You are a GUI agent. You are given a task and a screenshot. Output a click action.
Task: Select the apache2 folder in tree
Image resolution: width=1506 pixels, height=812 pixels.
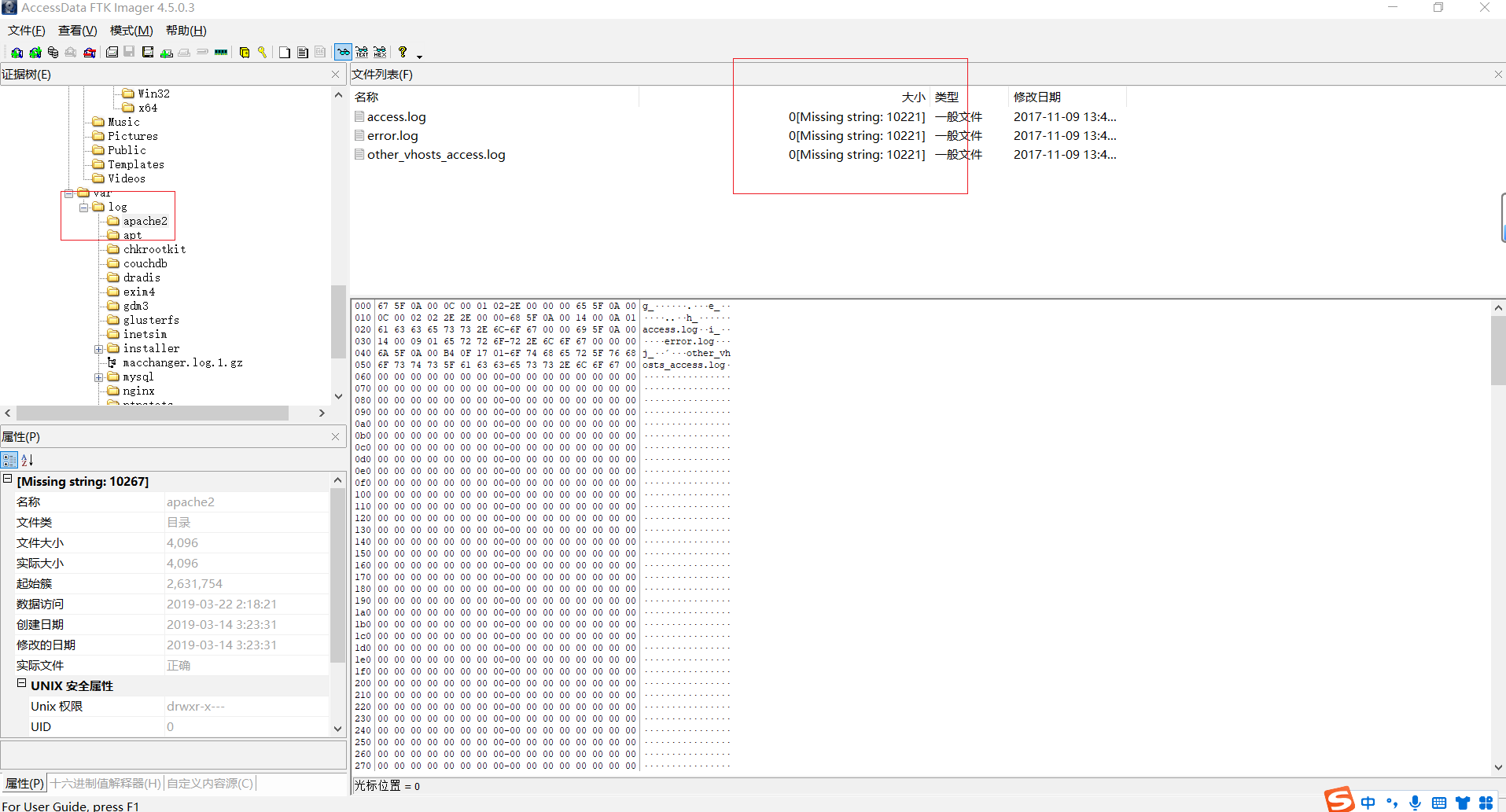[145, 222]
